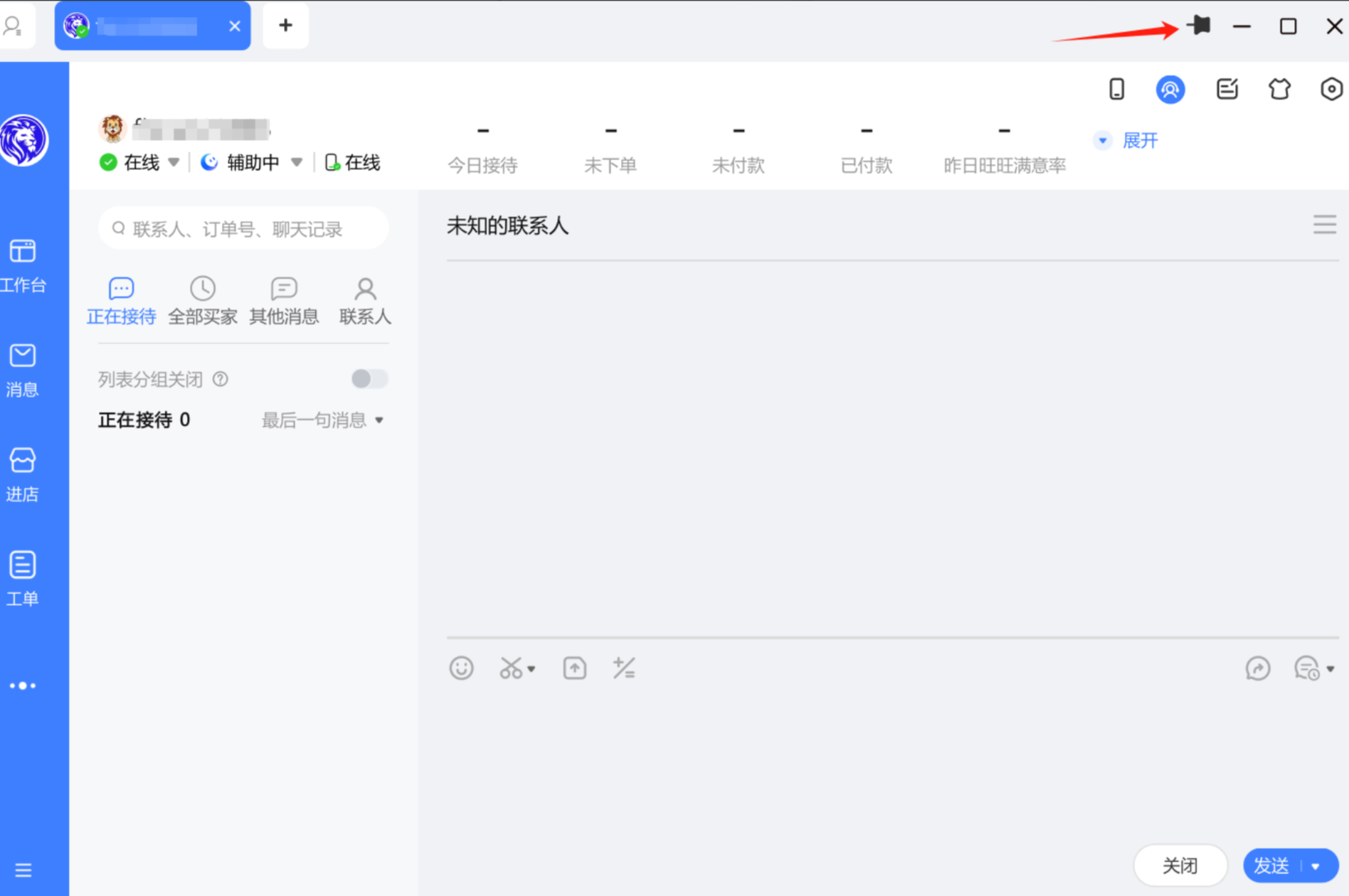Image resolution: width=1349 pixels, height=896 pixels.
Task: Click the contacts search input field
Action: tap(242, 228)
